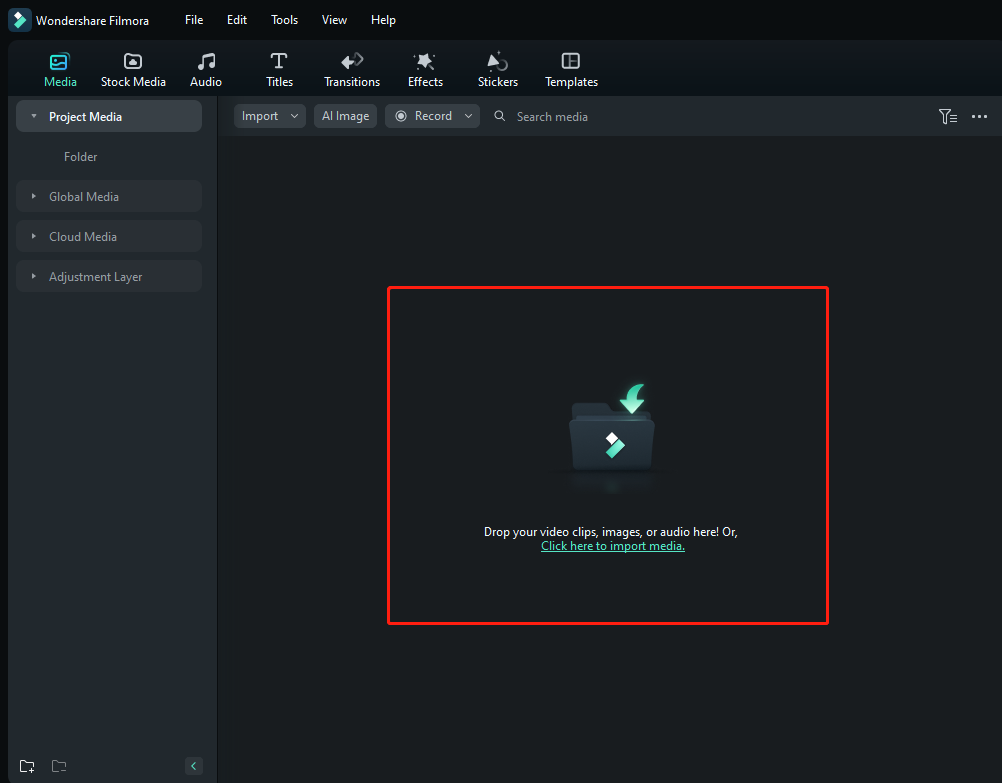Click the Stickers icon

pyautogui.click(x=497, y=68)
